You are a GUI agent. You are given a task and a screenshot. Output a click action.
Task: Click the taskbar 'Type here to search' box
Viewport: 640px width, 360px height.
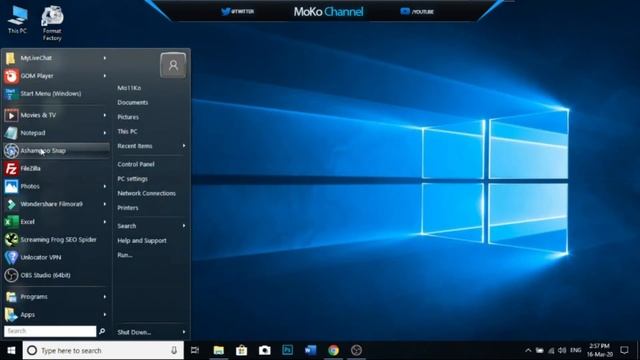(x=103, y=350)
